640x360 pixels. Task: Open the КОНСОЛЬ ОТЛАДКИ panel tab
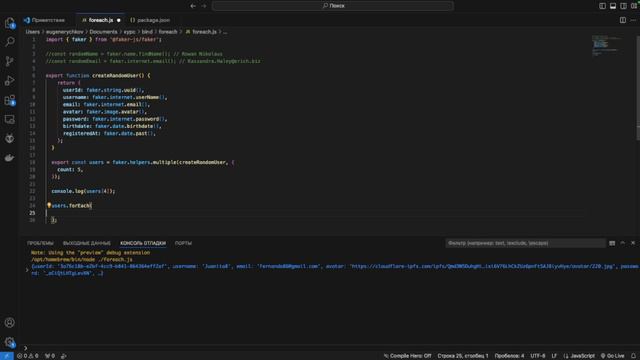pyautogui.click(x=143, y=243)
